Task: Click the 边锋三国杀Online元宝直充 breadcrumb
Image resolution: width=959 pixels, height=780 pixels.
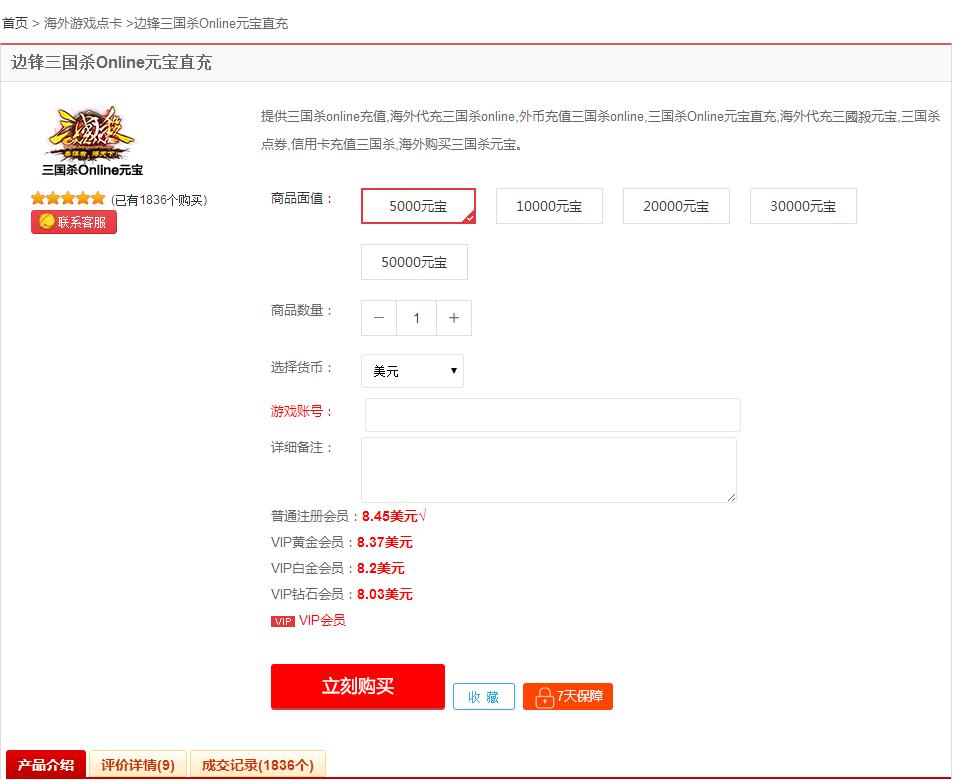Action: (x=211, y=23)
